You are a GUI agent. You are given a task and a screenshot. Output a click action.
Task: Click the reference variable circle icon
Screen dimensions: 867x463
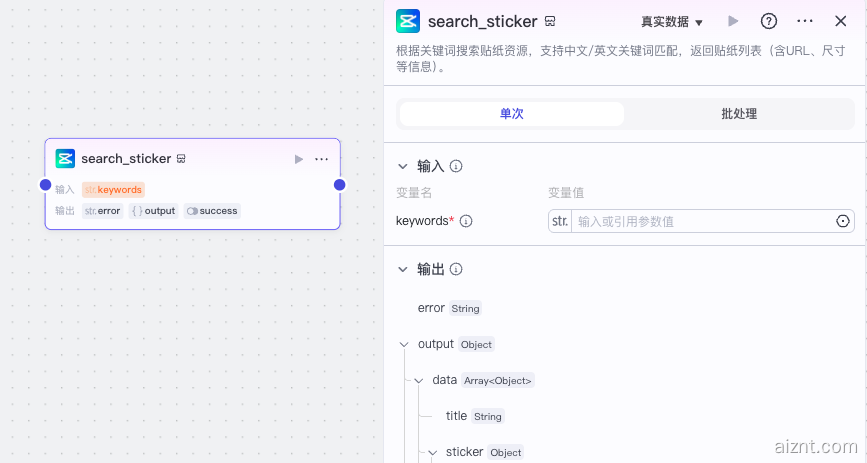tap(842, 221)
